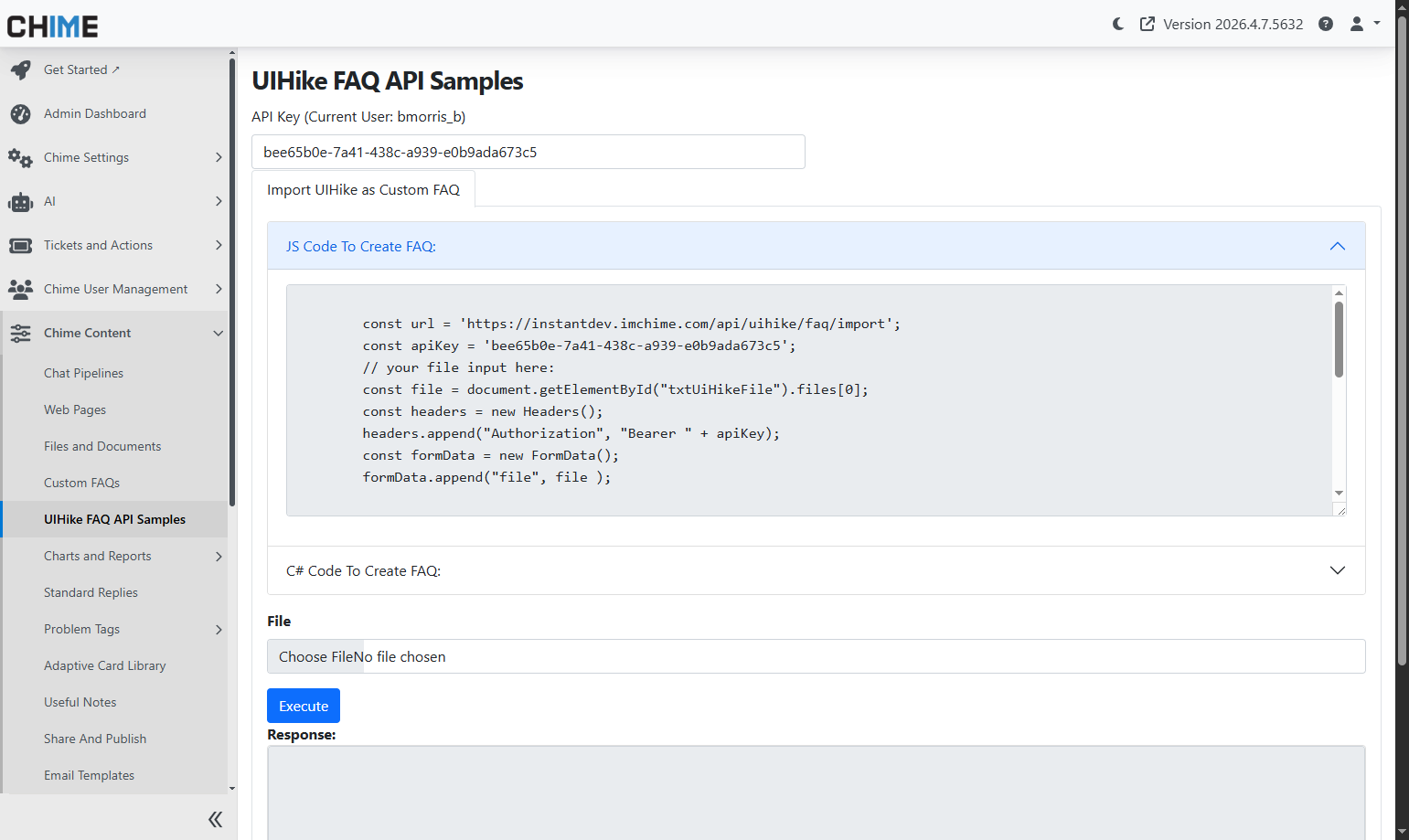
Task: Click the Admin Dashboard globe icon
Action: pos(20,113)
